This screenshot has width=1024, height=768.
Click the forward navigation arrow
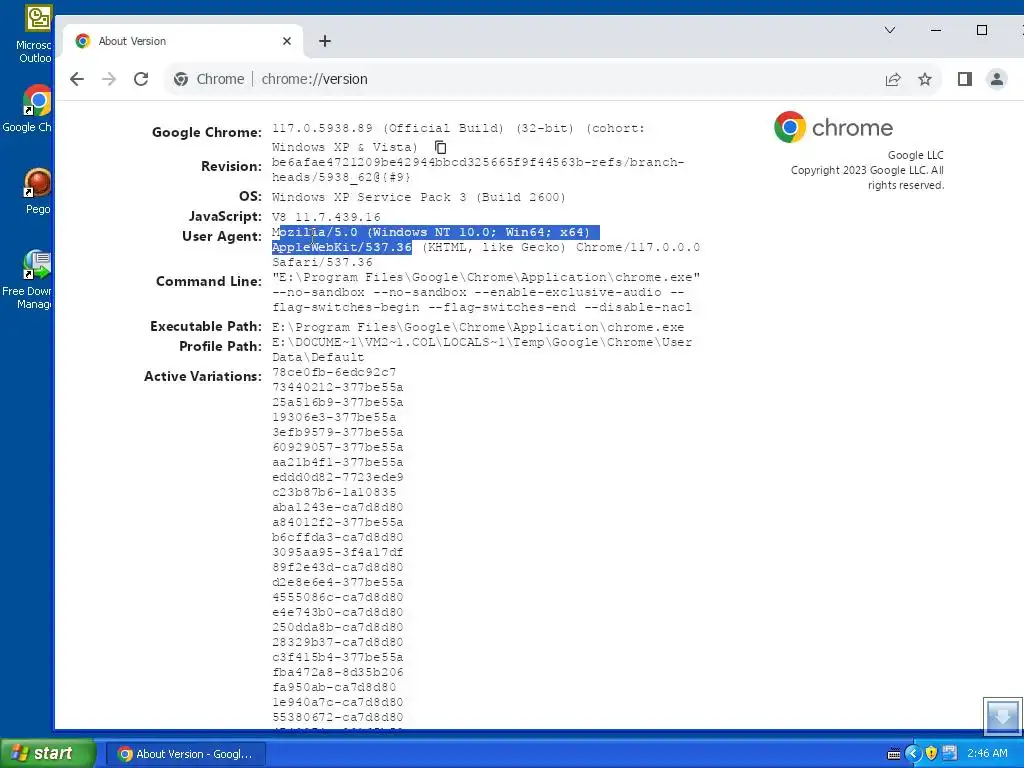pyautogui.click(x=109, y=79)
